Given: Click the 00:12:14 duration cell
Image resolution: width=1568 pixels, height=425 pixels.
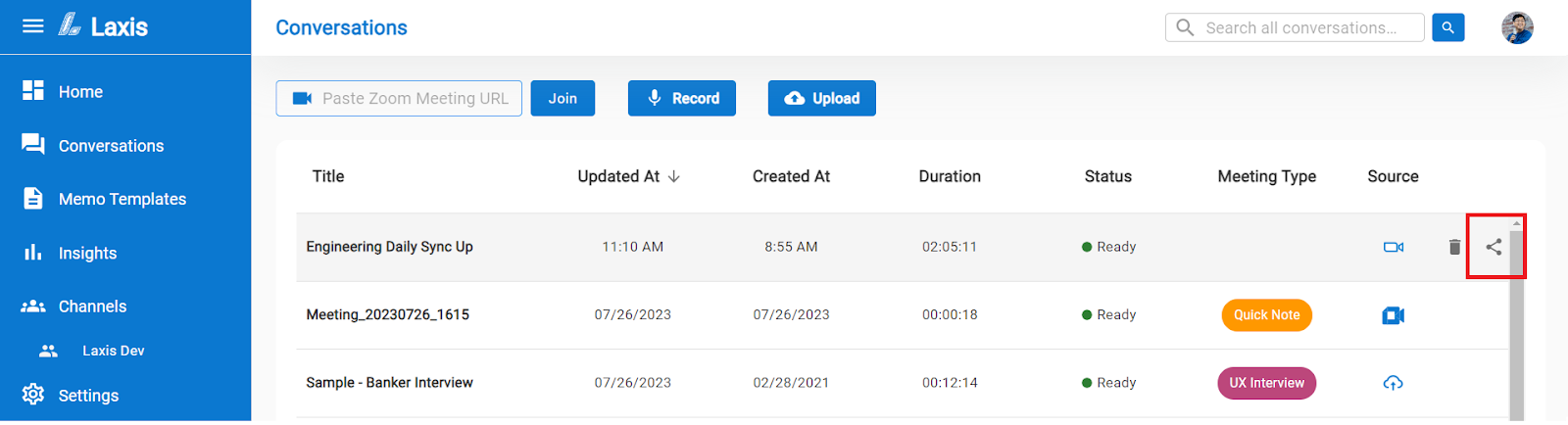Looking at the screenshot, I should click(950, 383).
